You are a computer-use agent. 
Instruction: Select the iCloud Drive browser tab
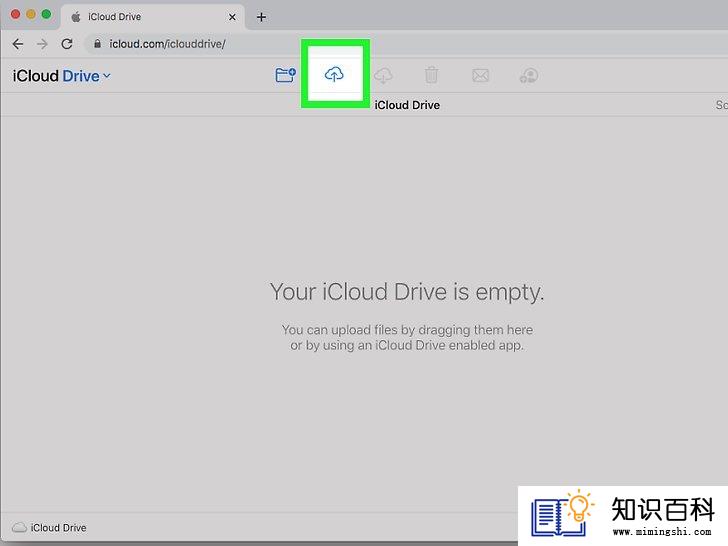153,17
